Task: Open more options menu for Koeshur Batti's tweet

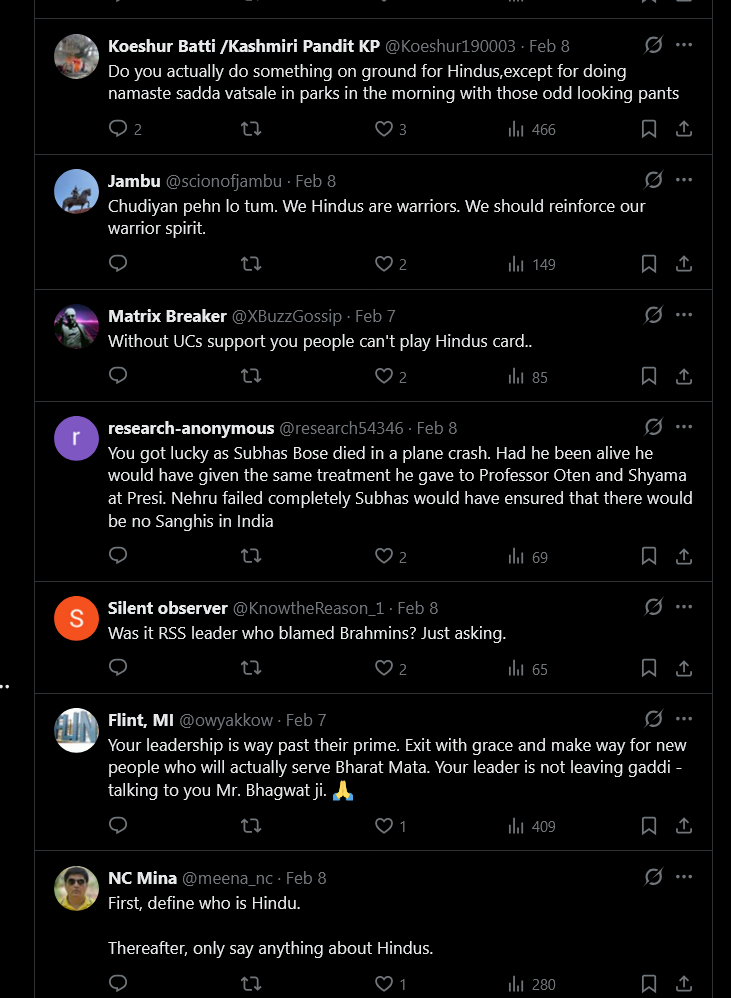Action: [x=684, y=45]
